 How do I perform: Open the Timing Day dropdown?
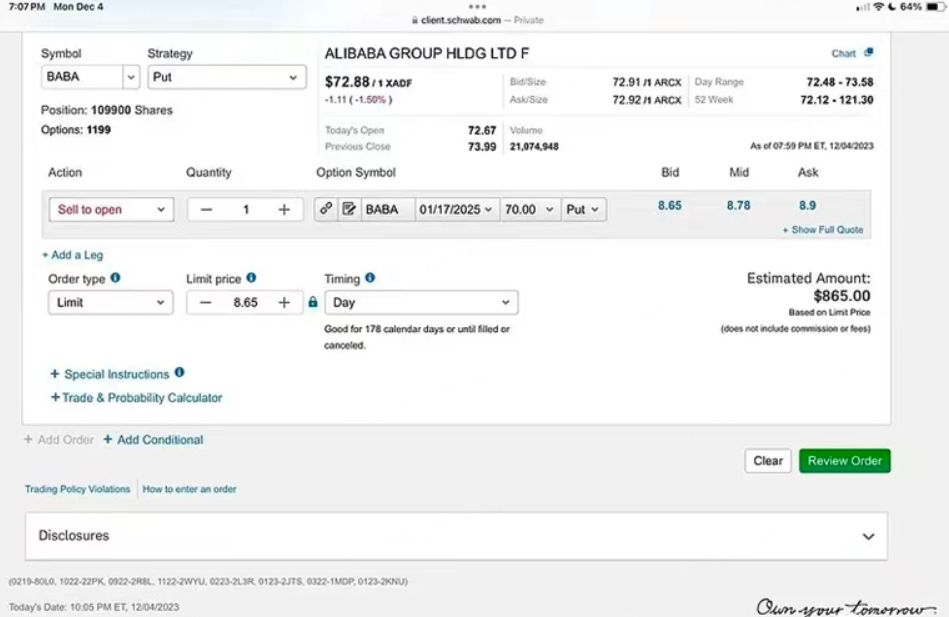(x=421, y=302)
